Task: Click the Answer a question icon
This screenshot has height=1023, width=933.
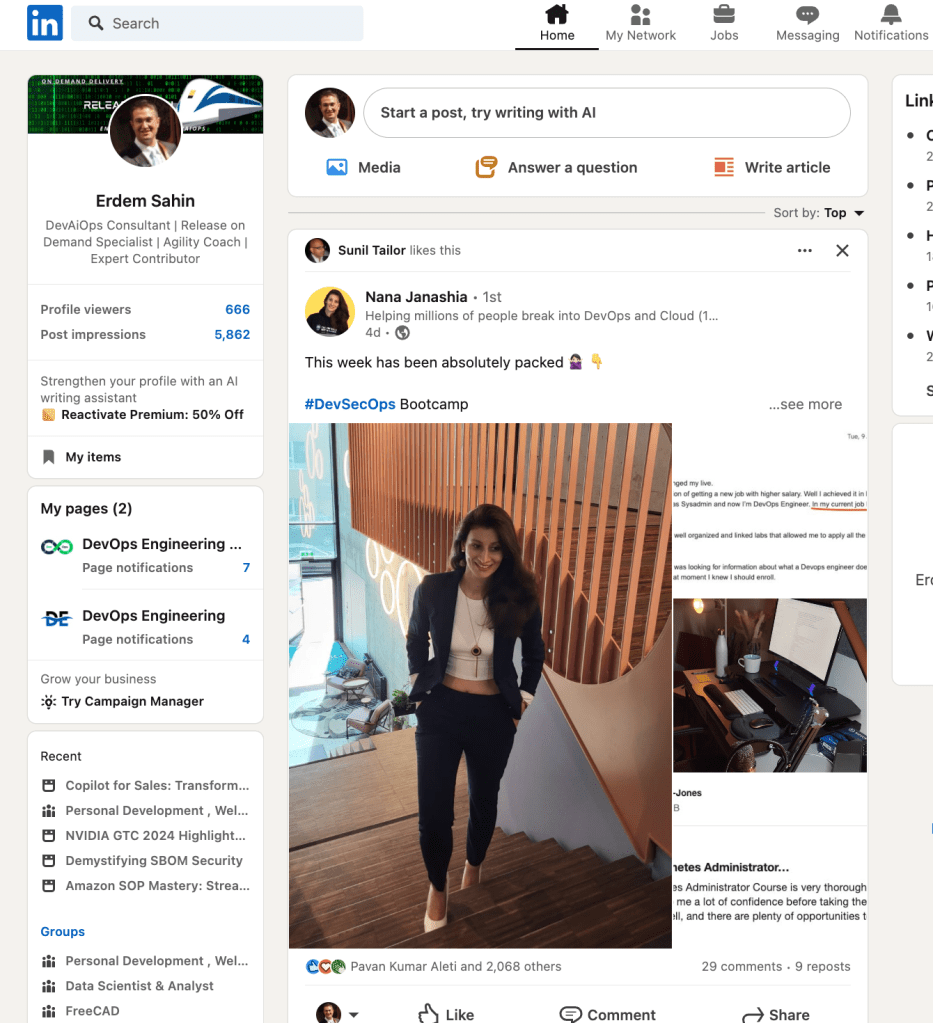Action: coord(486,168)
